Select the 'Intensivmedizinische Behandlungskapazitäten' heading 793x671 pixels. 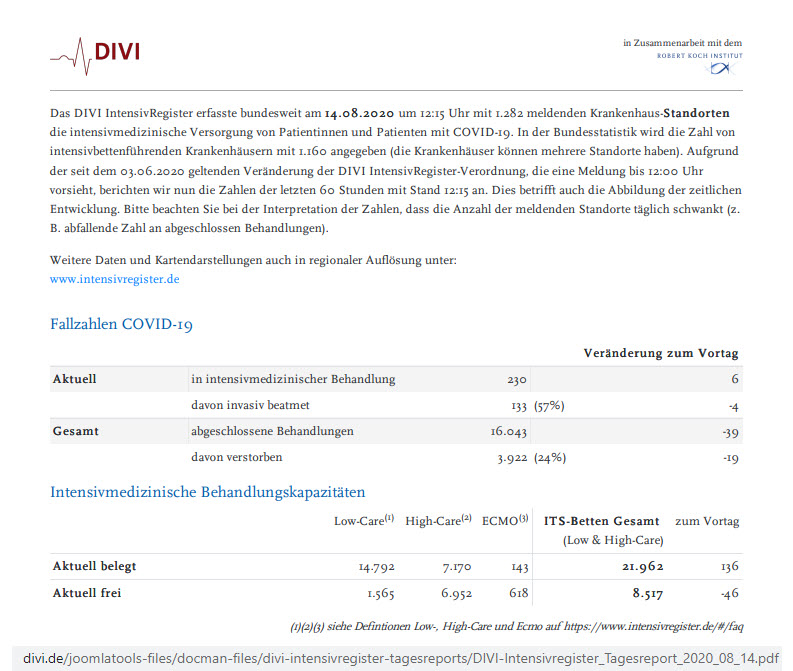click(x=207, y=492)
